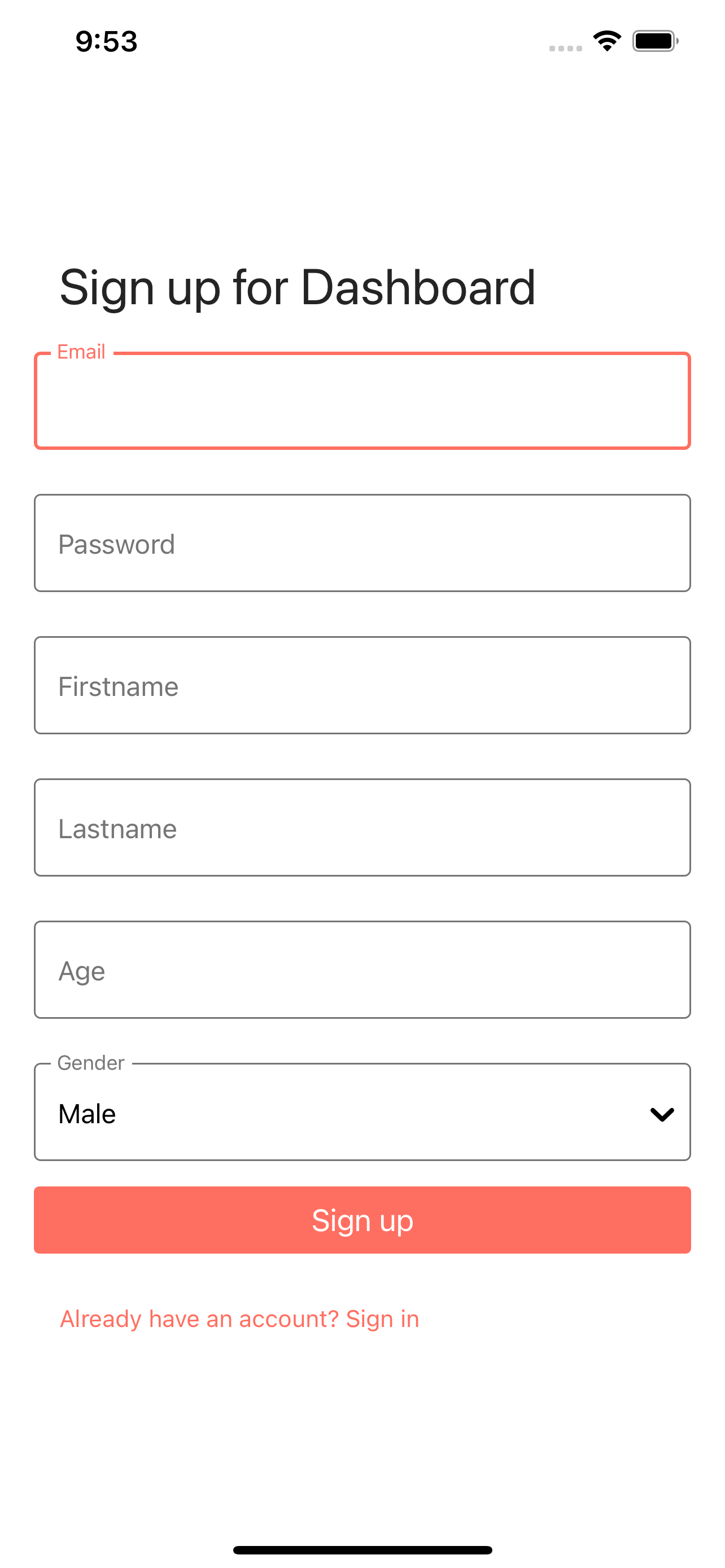Submit with the Sign up button
This screenshot has height=1568, width=725.
362,1220
